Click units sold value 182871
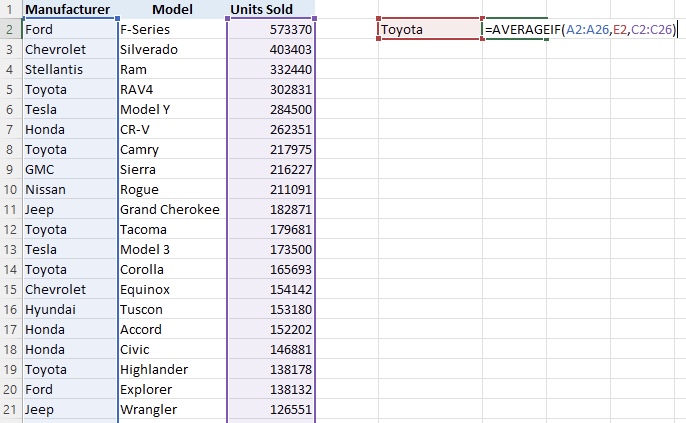The image size is (686, 423). click(x=271, y=210)
